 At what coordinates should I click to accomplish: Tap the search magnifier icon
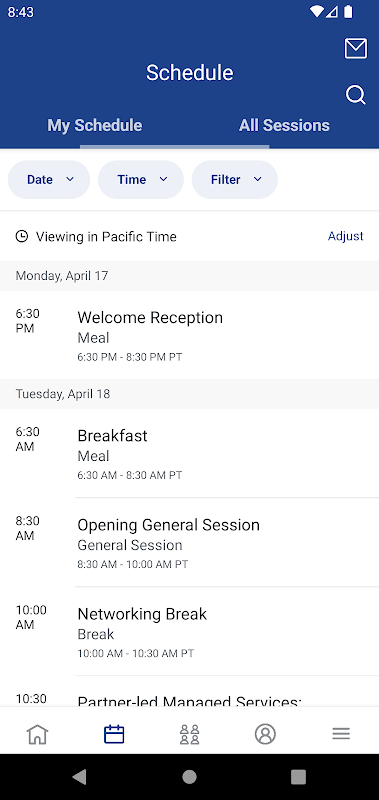356,95
